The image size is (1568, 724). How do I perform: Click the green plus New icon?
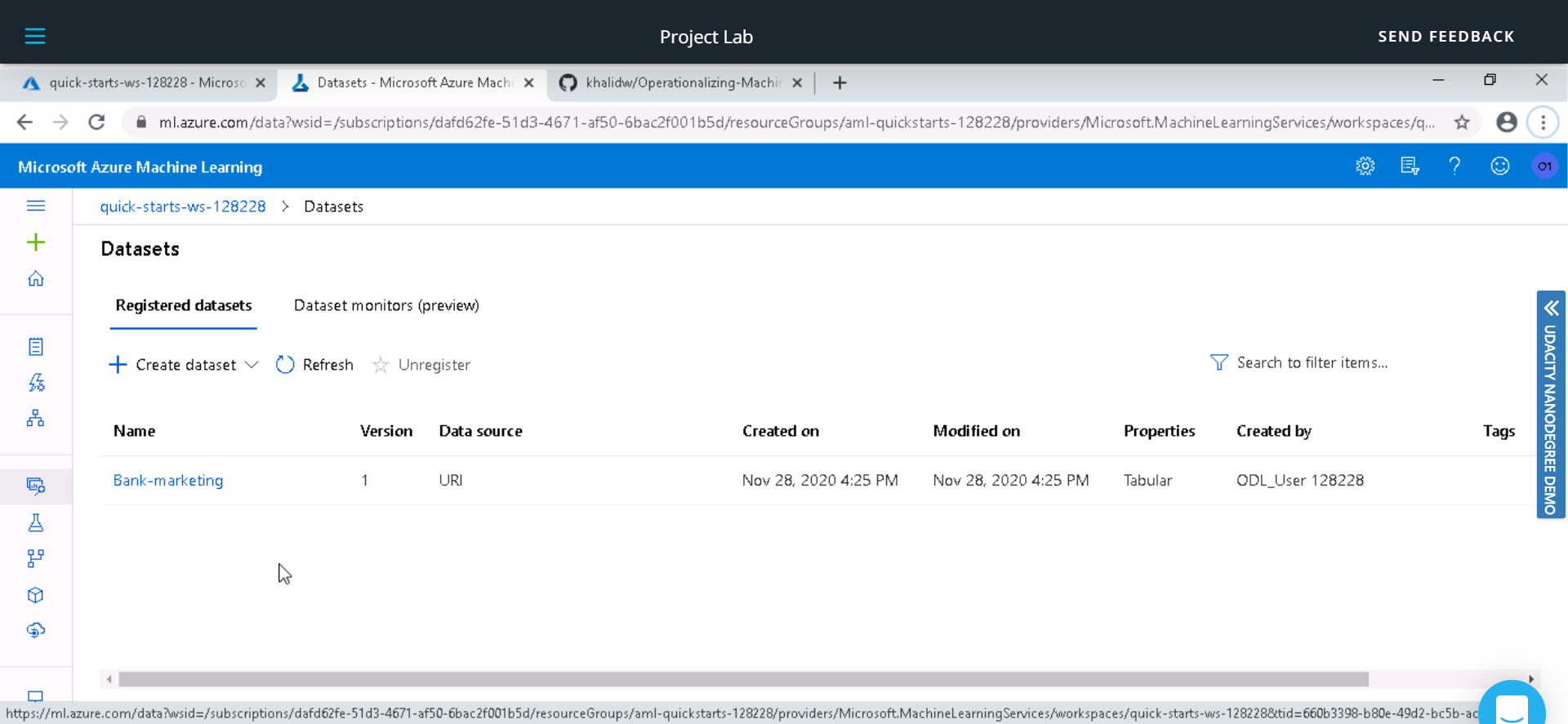coord(36,242)
